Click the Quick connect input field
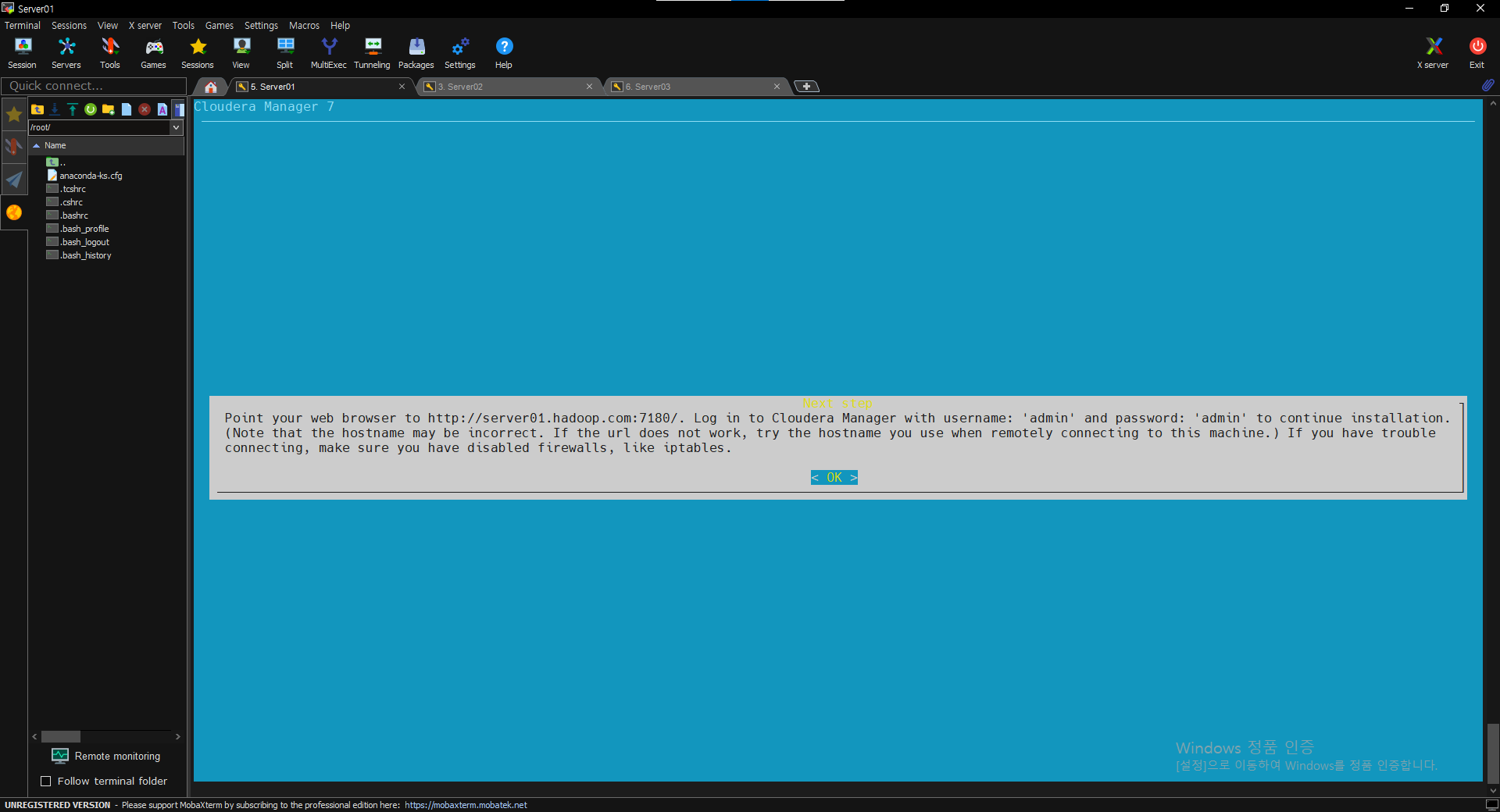The height and width of the screenshot is (812, 1500). 94,86
